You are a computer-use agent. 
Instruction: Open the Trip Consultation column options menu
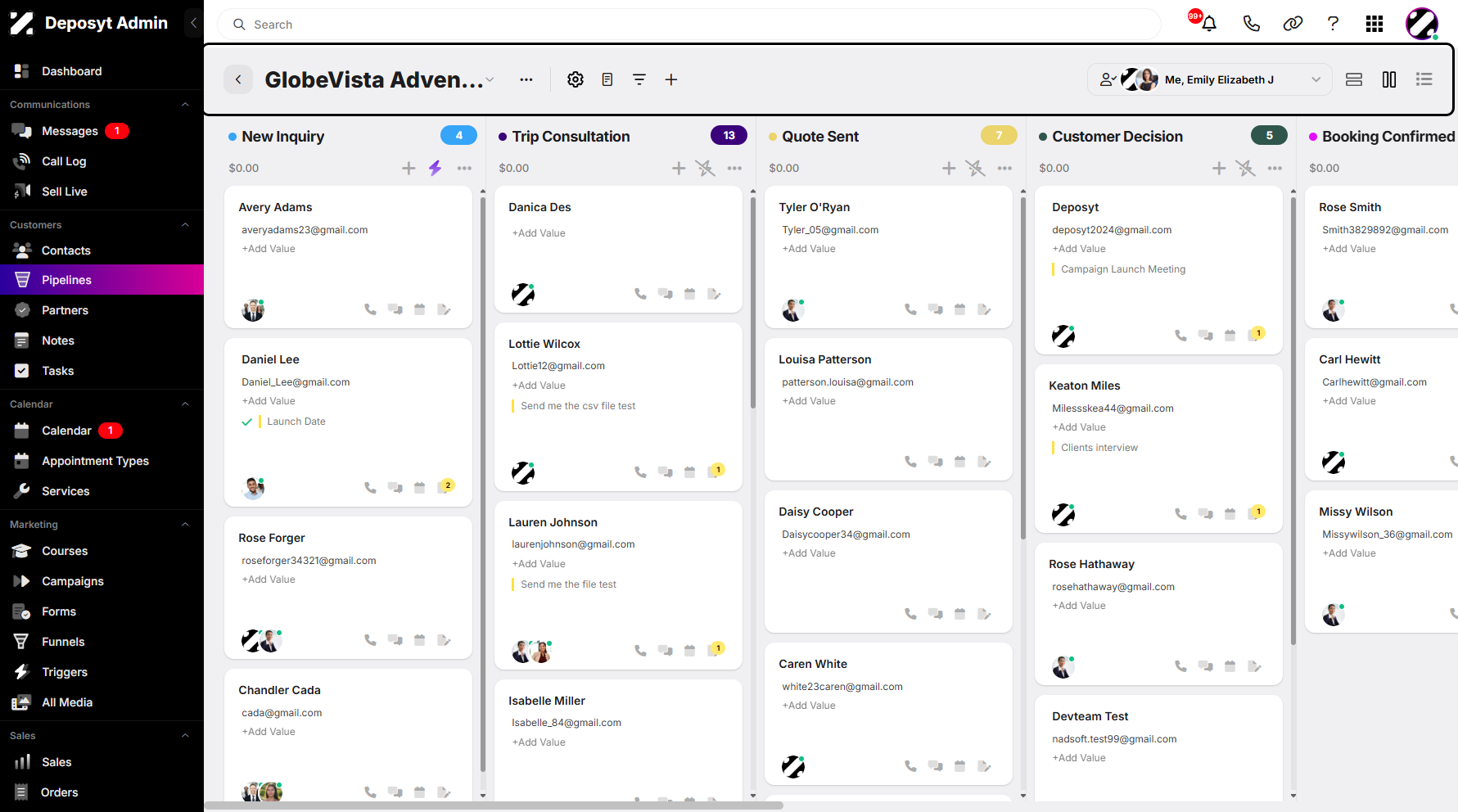[x=734, y=168]
